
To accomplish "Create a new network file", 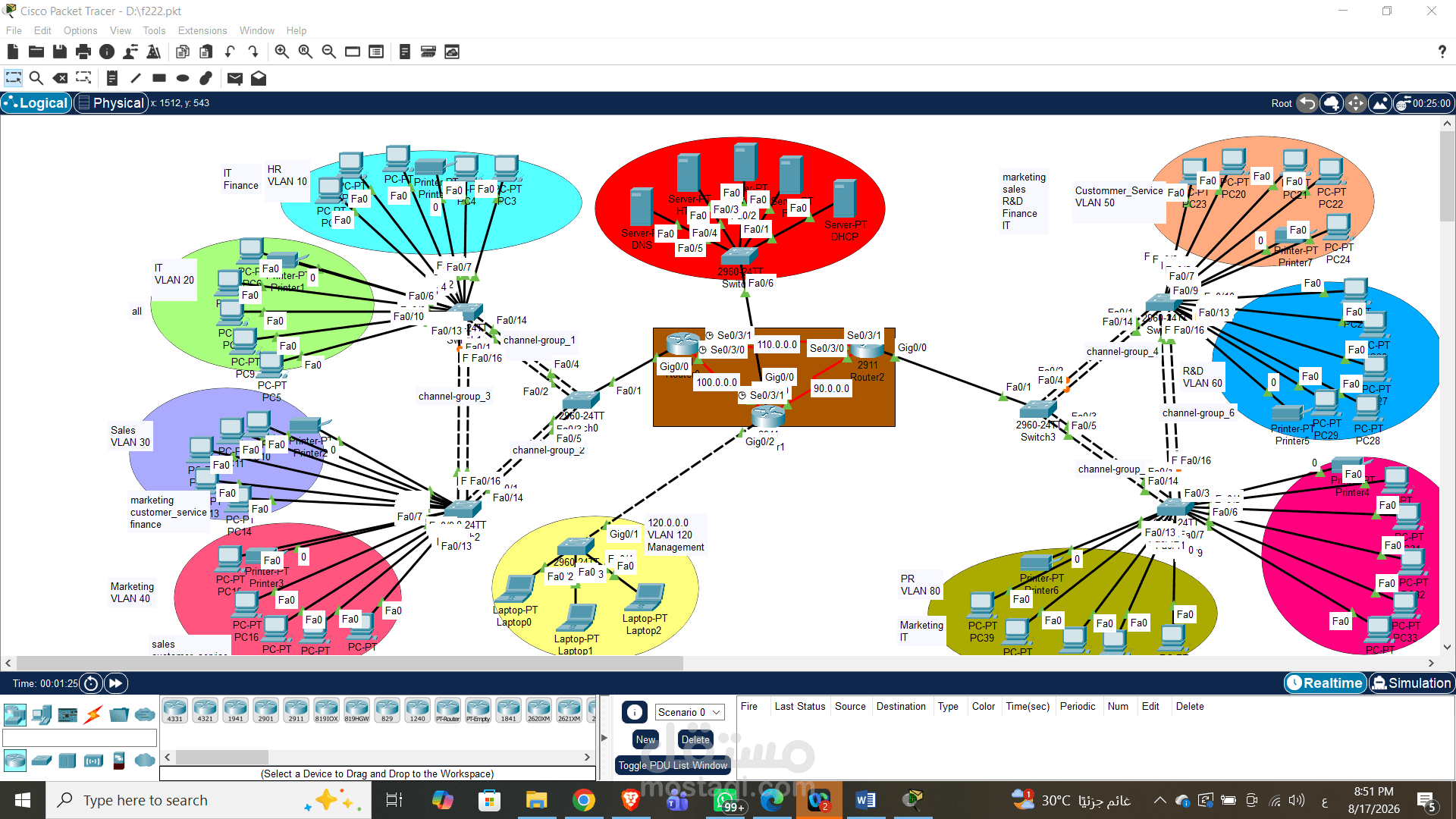I will (13, 52).
